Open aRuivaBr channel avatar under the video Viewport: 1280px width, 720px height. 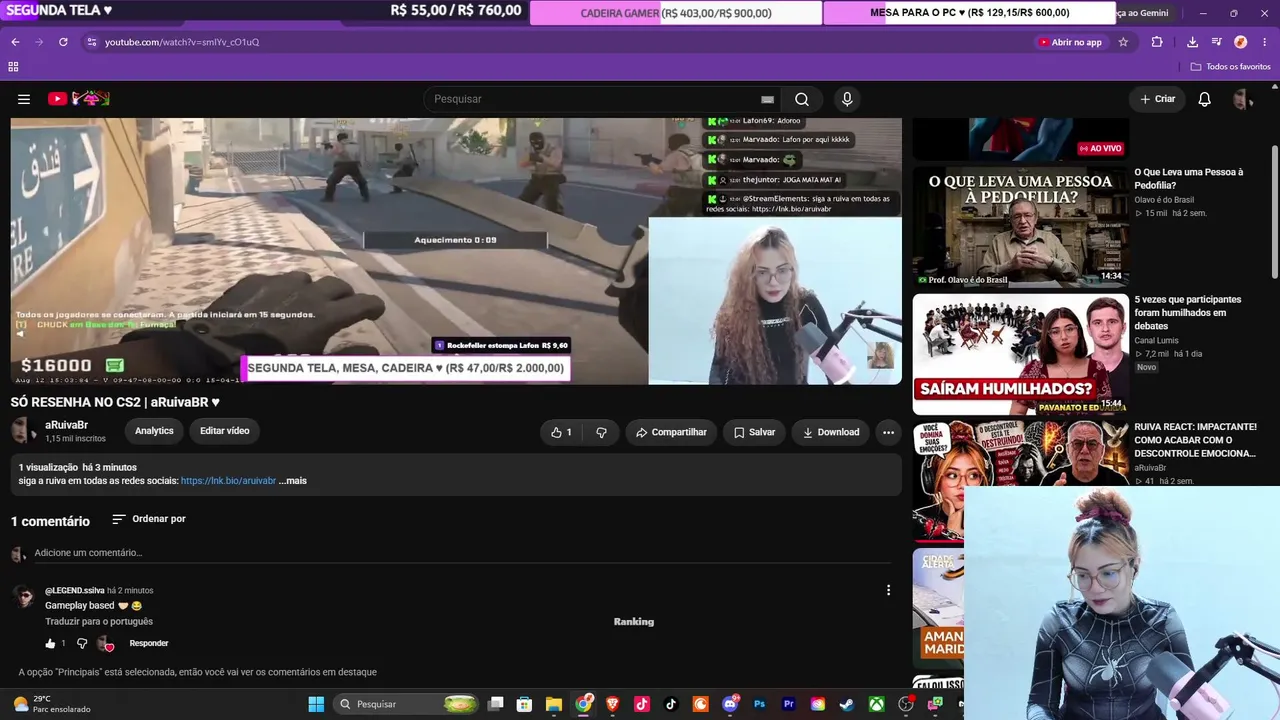tap(24, 431)
